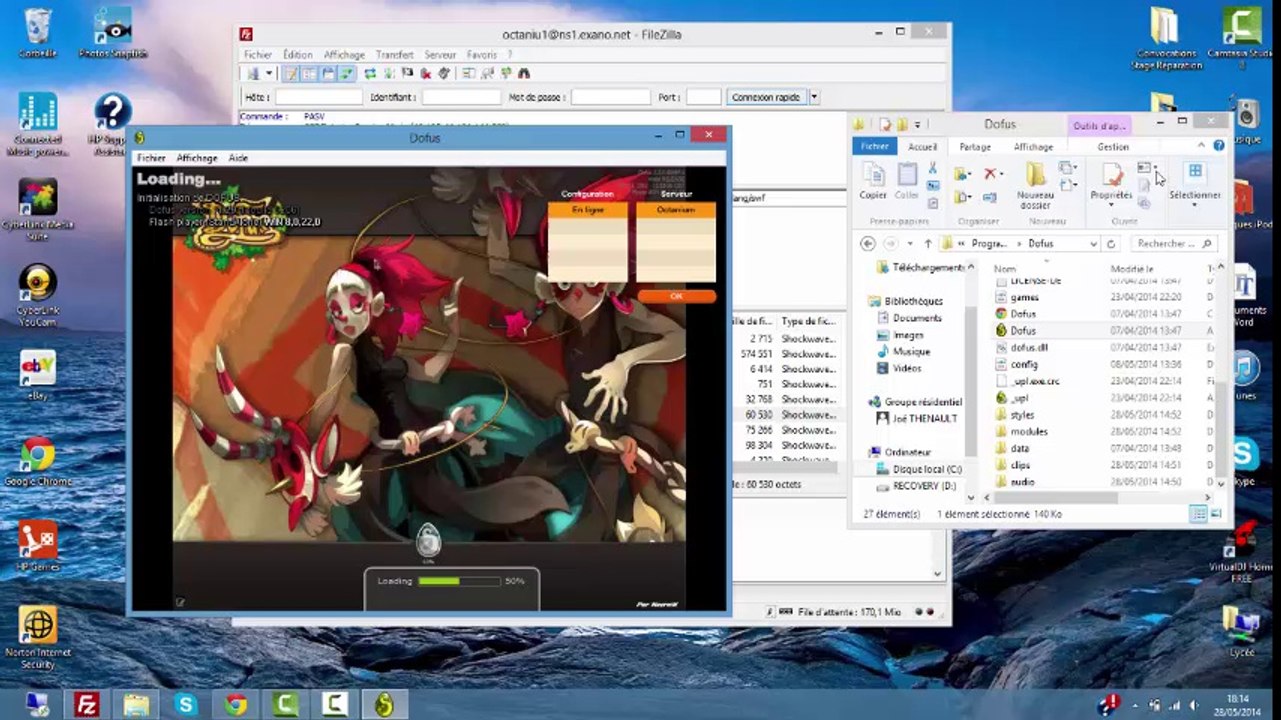Toggle FileZilla synchronized browsing icon

coord(506,73)
